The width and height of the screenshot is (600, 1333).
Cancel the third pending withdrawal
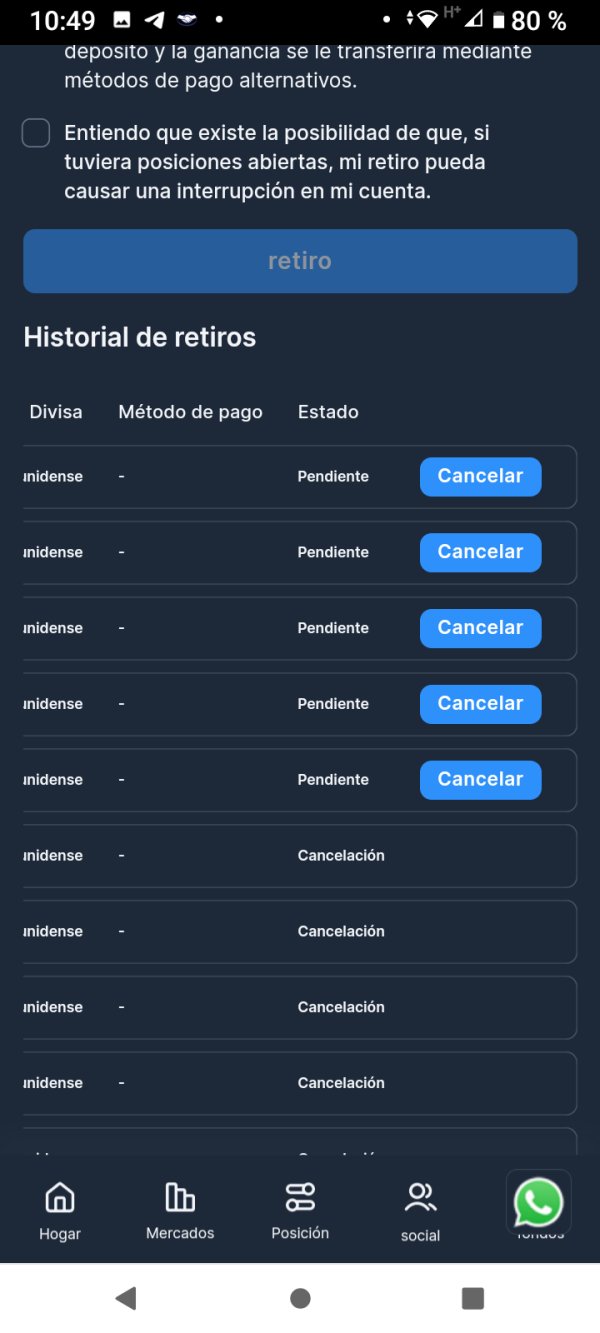[x=480, y=629]
